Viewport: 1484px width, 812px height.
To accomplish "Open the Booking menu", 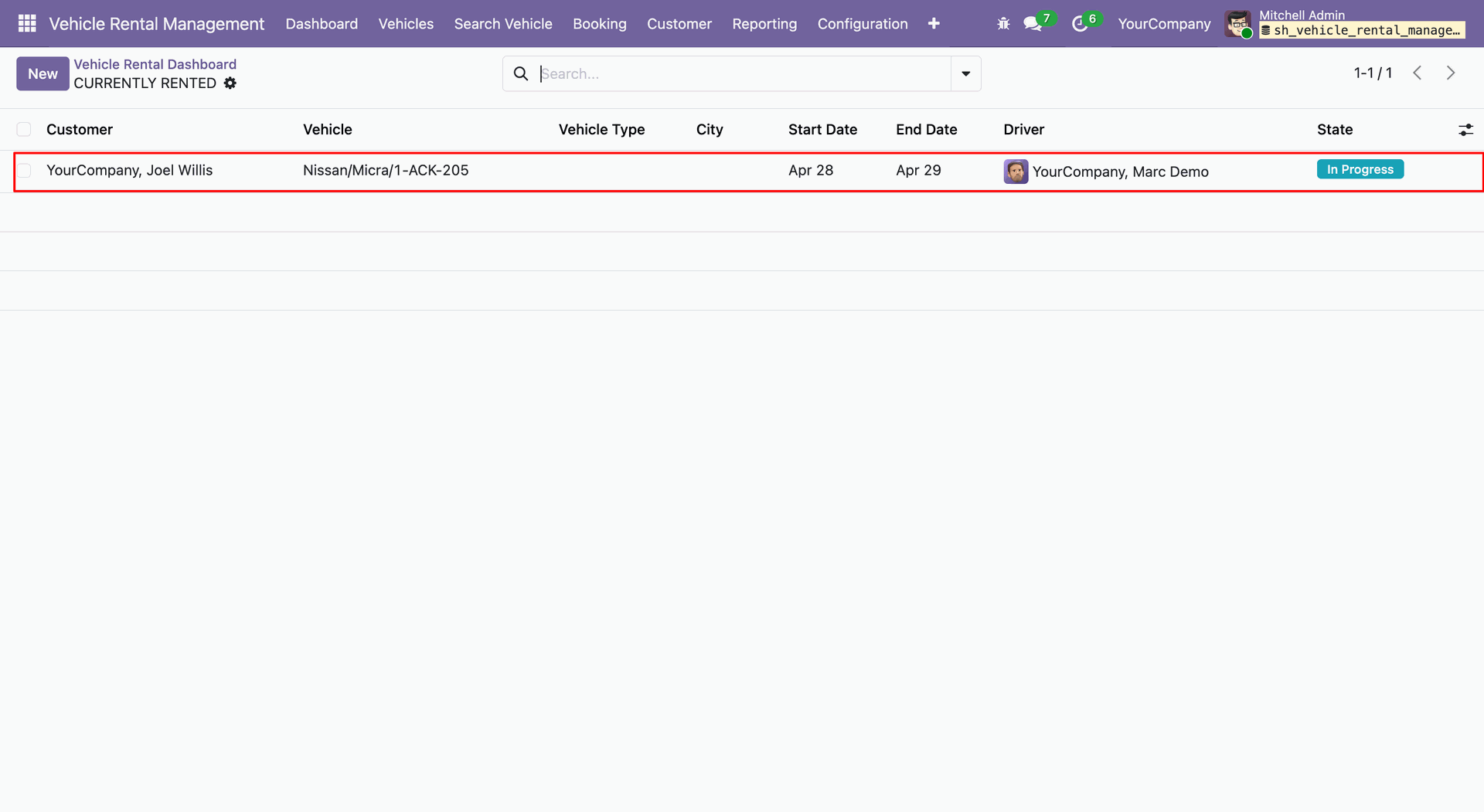I will pos(600,24).
